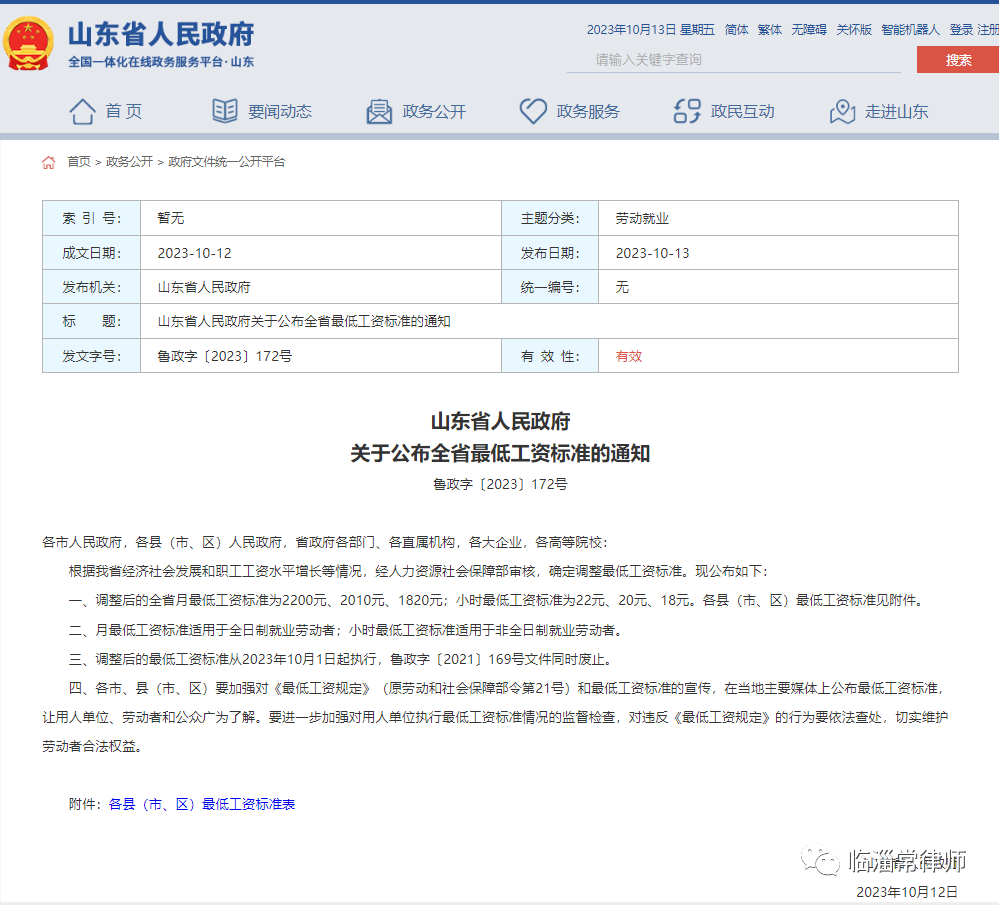
Task: Click the date 2023年10月13日 星期五 in header
Action: [650, 29]
